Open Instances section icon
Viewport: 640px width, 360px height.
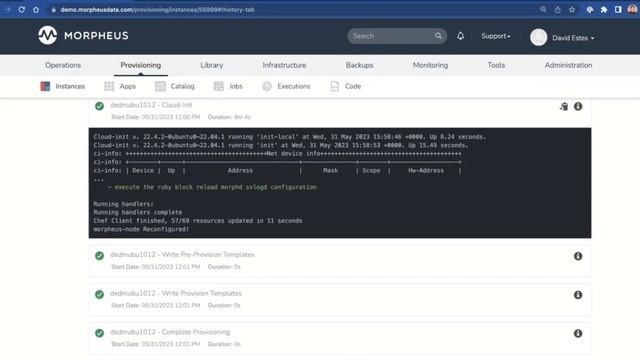(45, 86)
